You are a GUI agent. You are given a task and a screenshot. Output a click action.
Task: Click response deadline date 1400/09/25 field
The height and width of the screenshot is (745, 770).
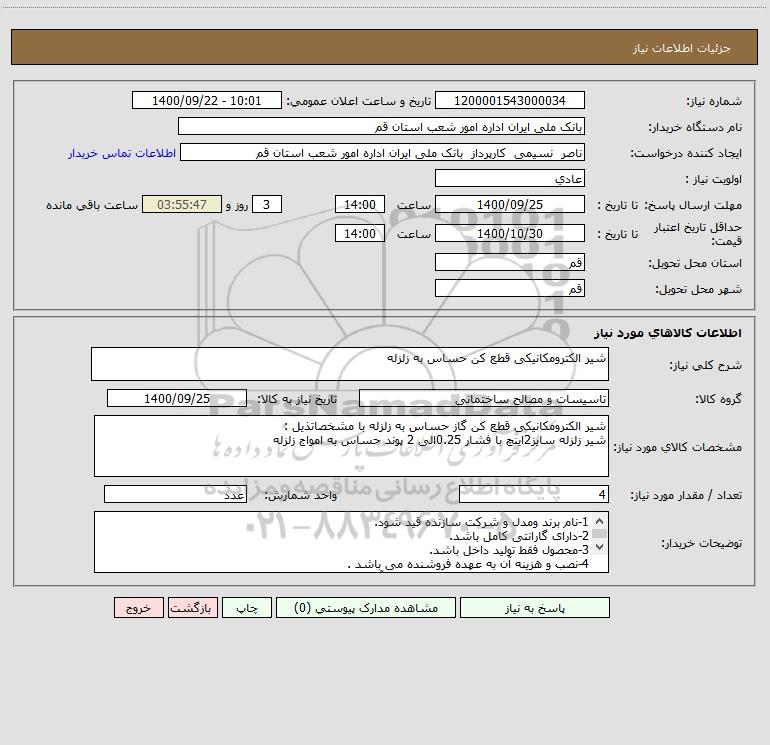point(510,204)
